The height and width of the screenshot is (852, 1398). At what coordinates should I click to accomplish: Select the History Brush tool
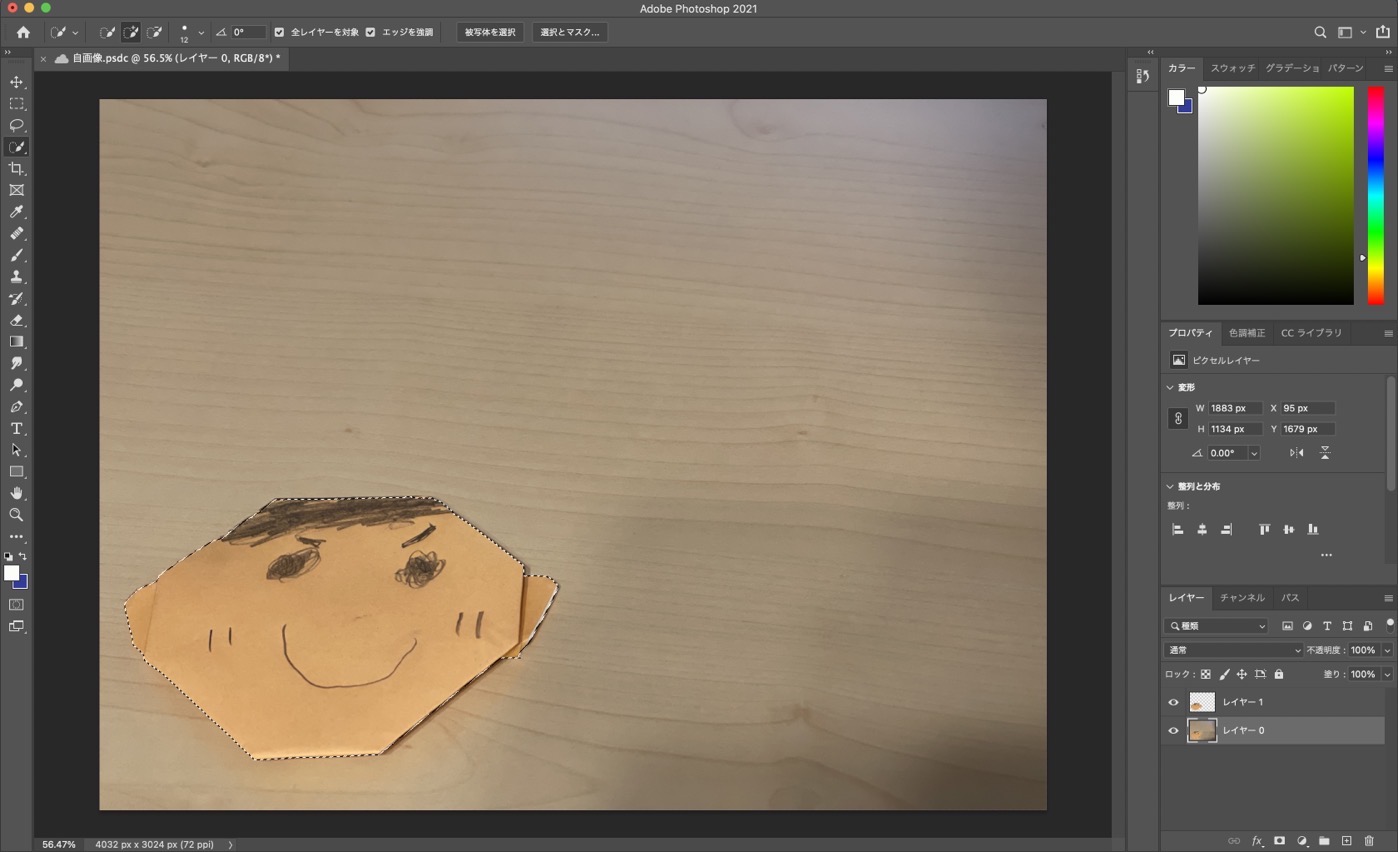click(16, 299)
